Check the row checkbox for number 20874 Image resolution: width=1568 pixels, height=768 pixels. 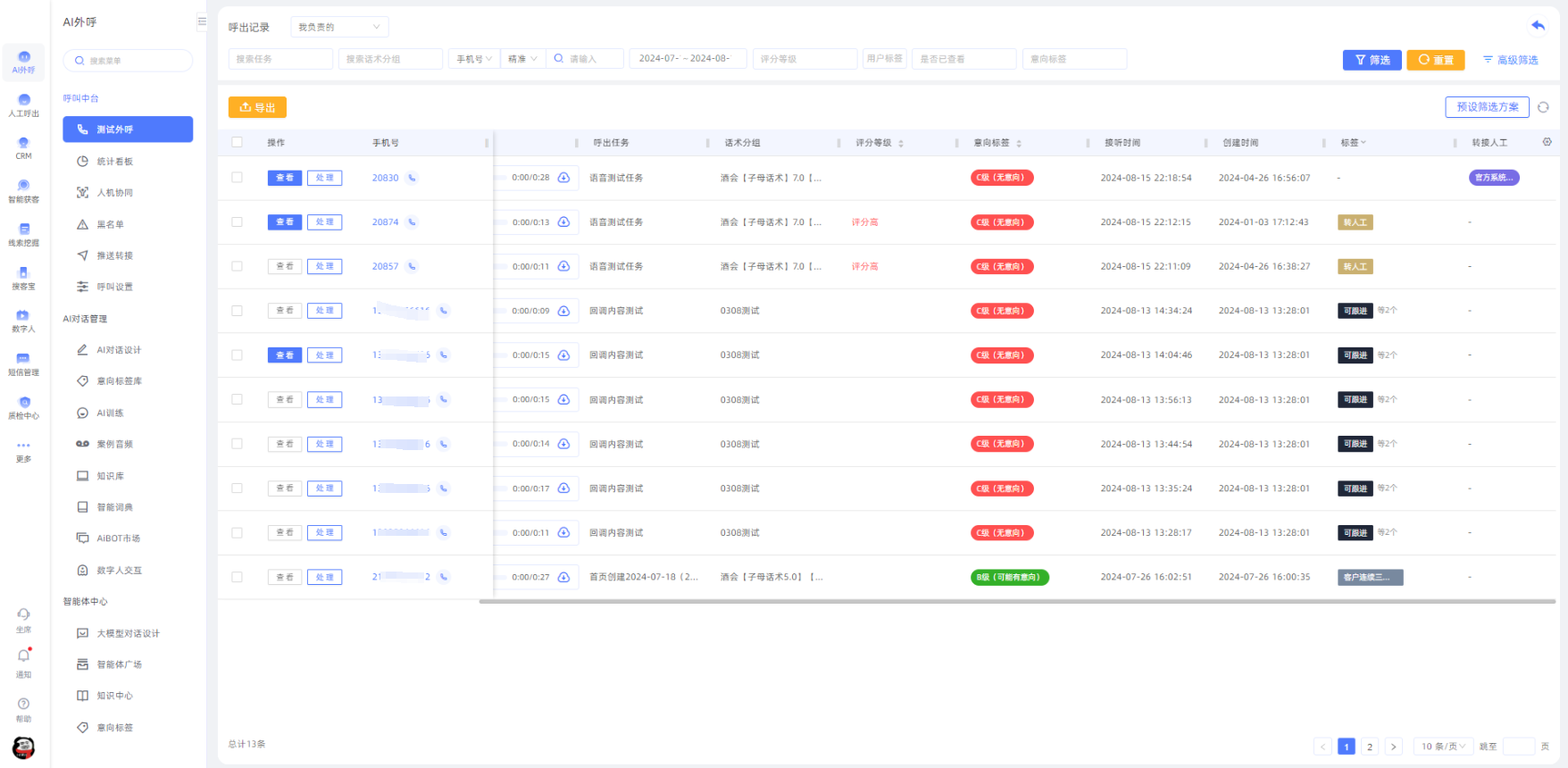[x=237, y=222]
